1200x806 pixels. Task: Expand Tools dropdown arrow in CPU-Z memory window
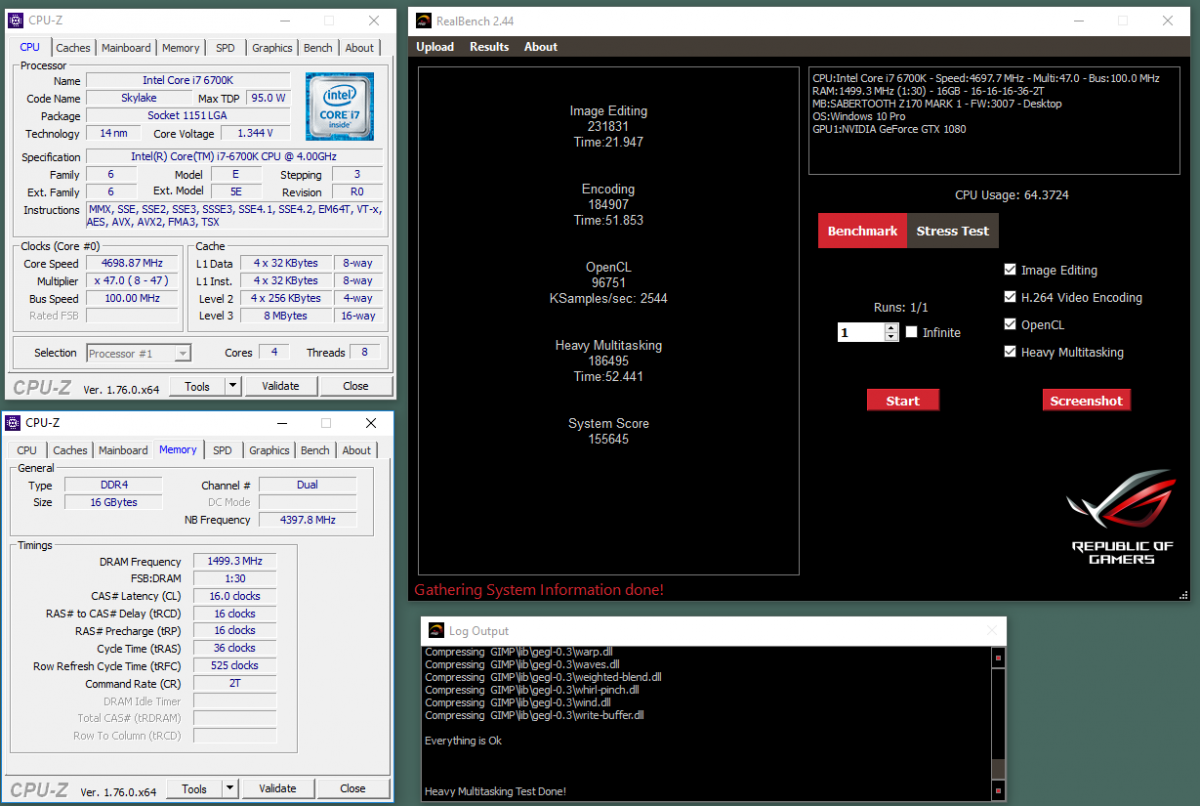(x=231, y=789)
